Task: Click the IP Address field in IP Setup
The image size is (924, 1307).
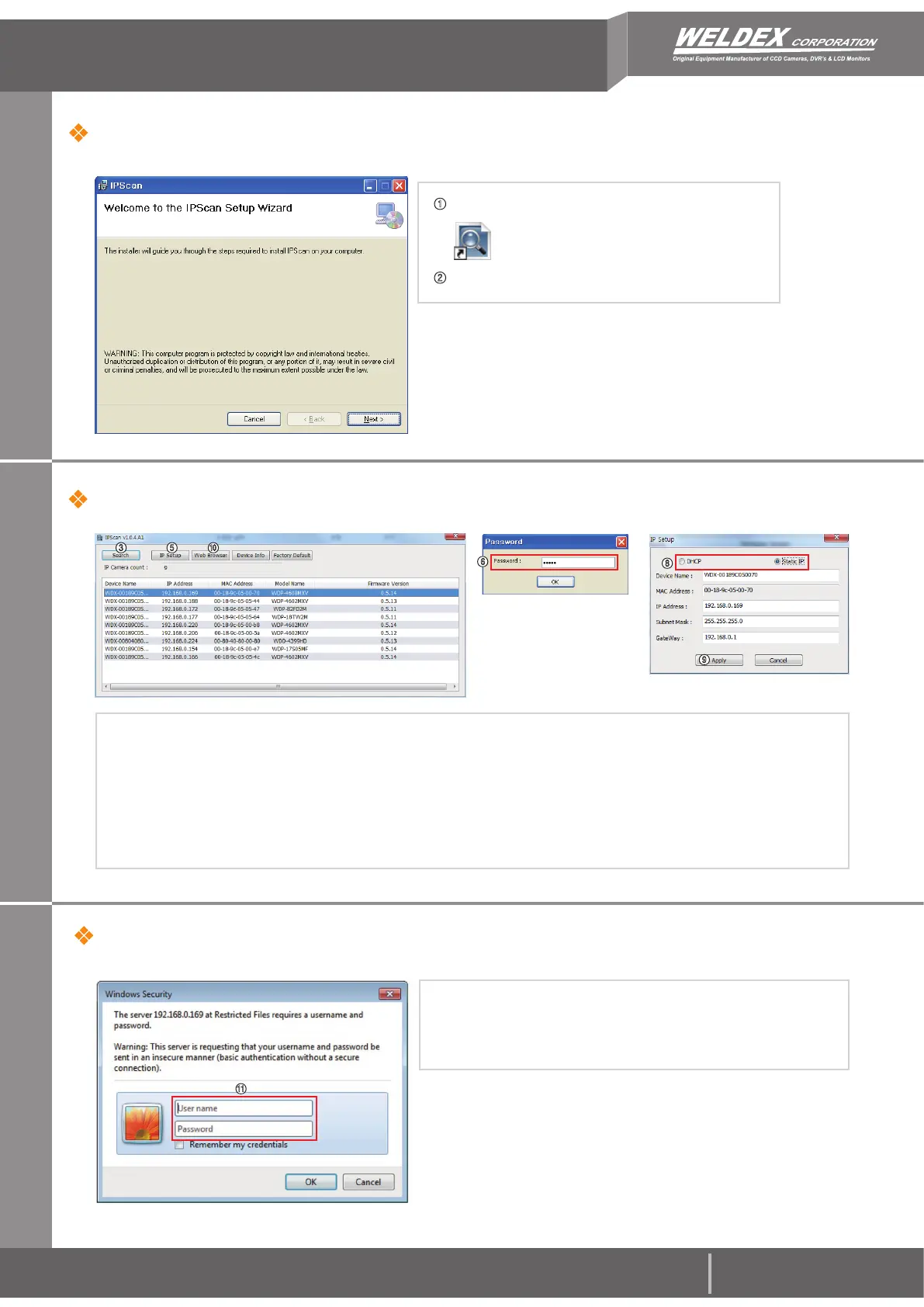Action: tap(770, 606)
